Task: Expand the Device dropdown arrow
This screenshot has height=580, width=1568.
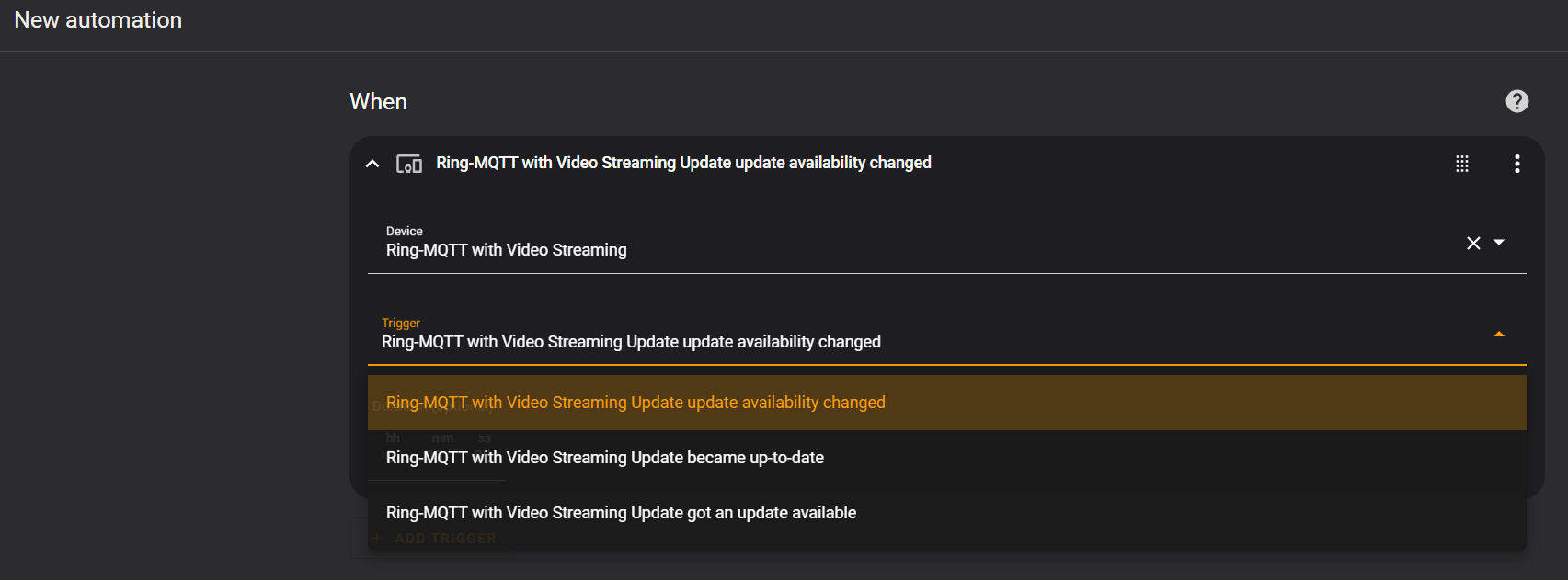Action: [x=1499, y=243]
